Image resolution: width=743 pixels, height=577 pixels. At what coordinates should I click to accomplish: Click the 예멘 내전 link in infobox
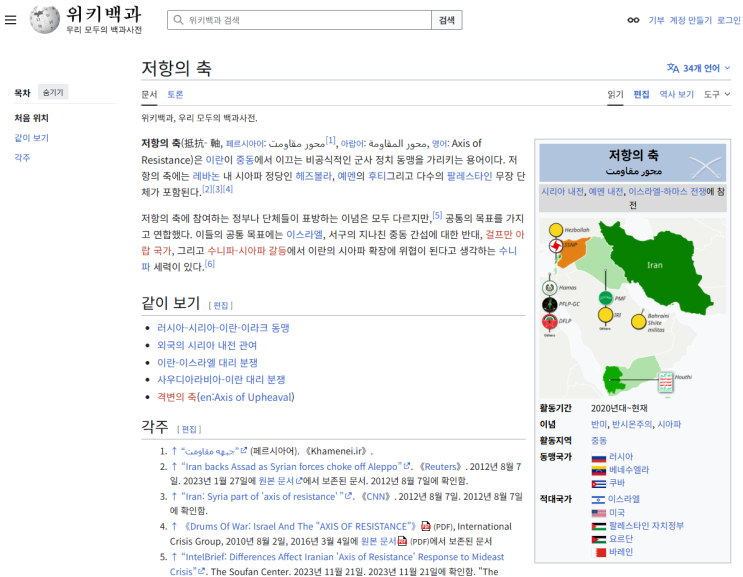606,191
